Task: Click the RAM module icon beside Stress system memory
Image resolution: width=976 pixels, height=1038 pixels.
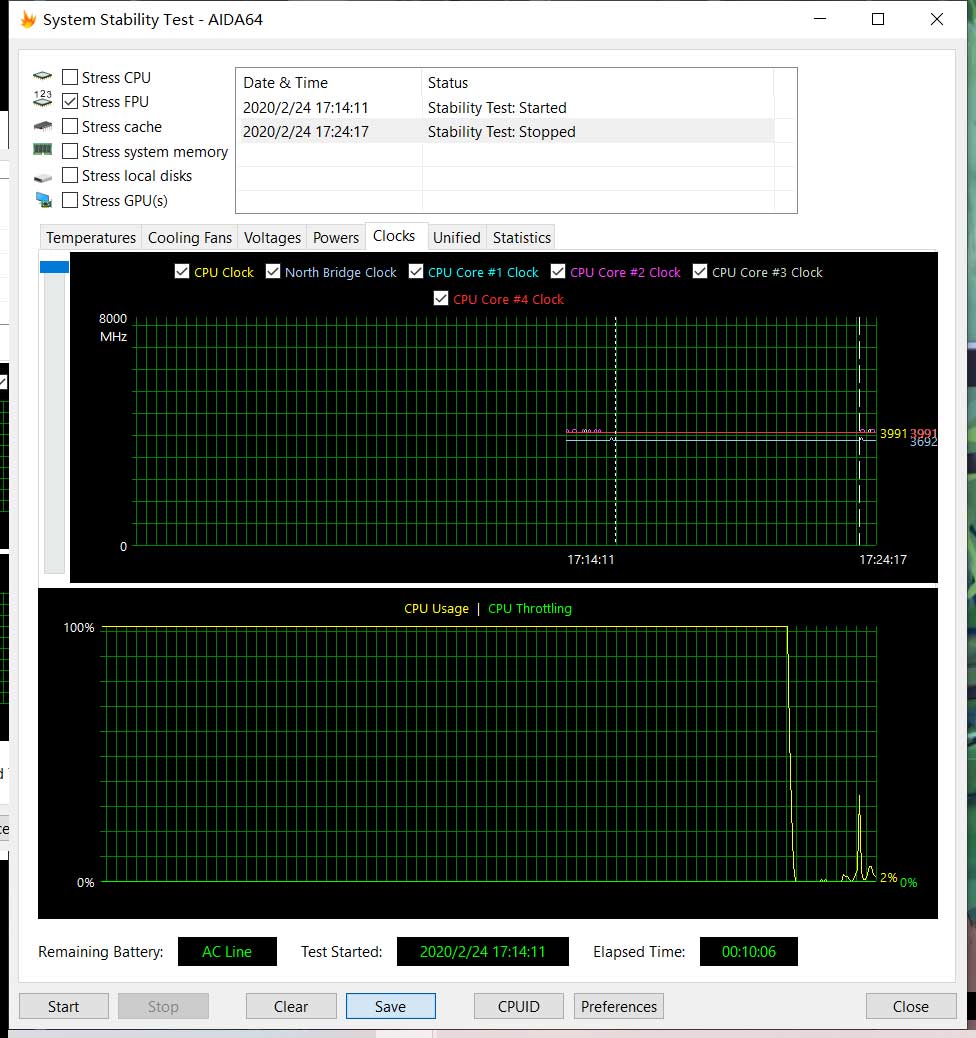Action: (42, 150)
